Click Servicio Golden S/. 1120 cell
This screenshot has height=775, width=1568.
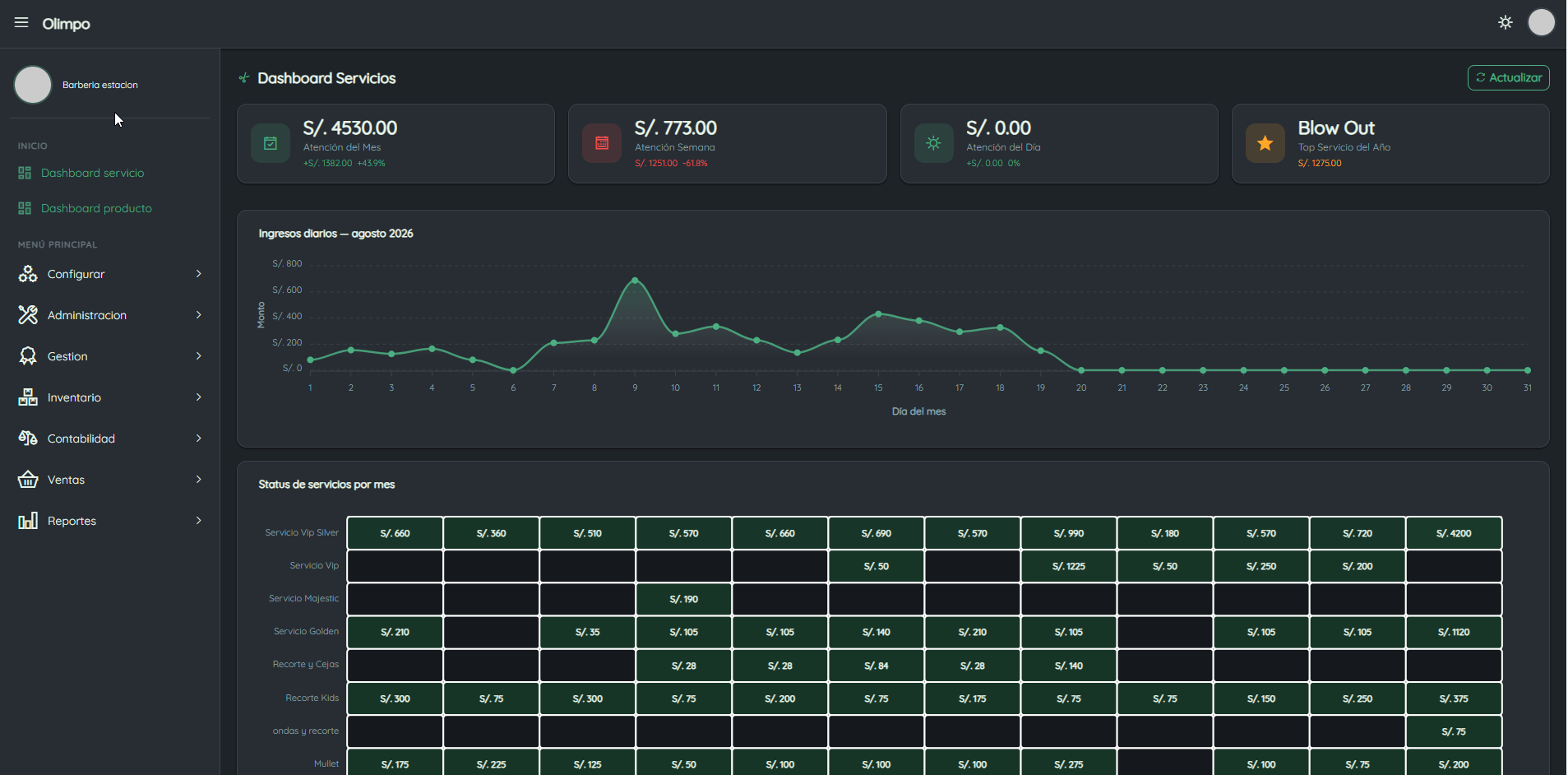(1454, 632)
